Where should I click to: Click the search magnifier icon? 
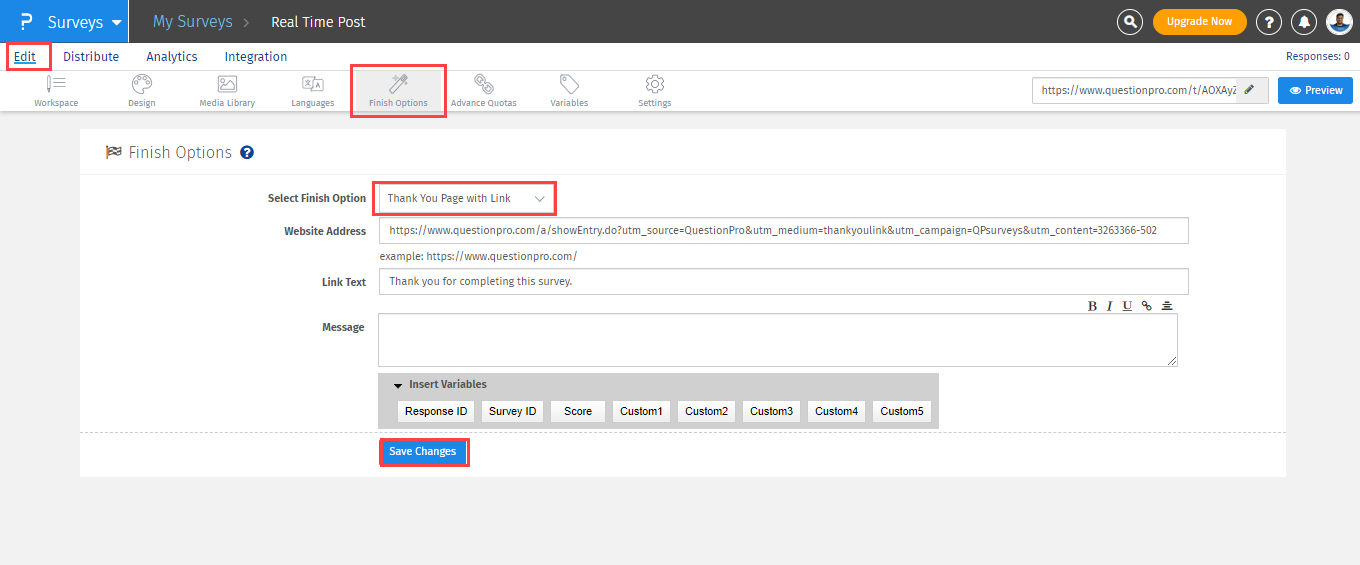coord(1130,21)
